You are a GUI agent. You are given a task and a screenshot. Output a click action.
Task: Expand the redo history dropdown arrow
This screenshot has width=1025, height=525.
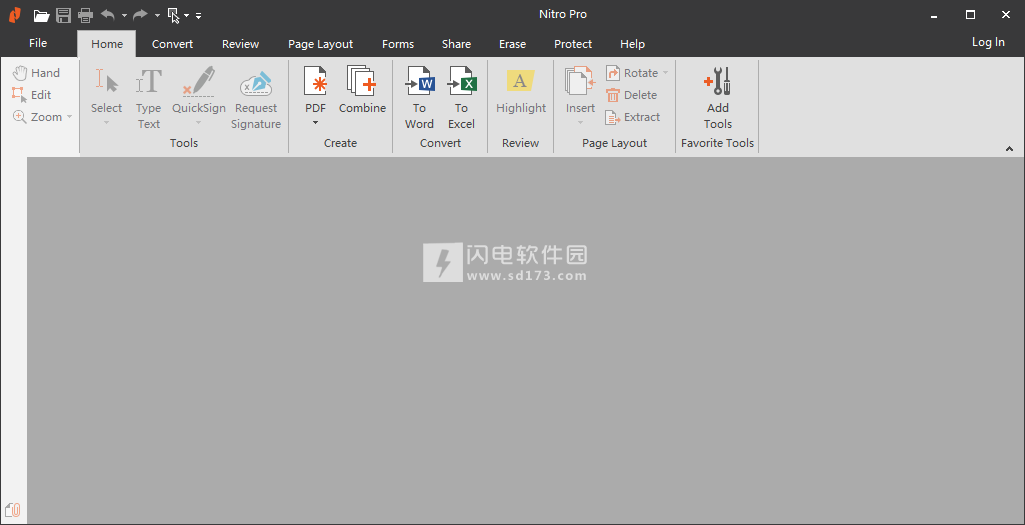157,15
